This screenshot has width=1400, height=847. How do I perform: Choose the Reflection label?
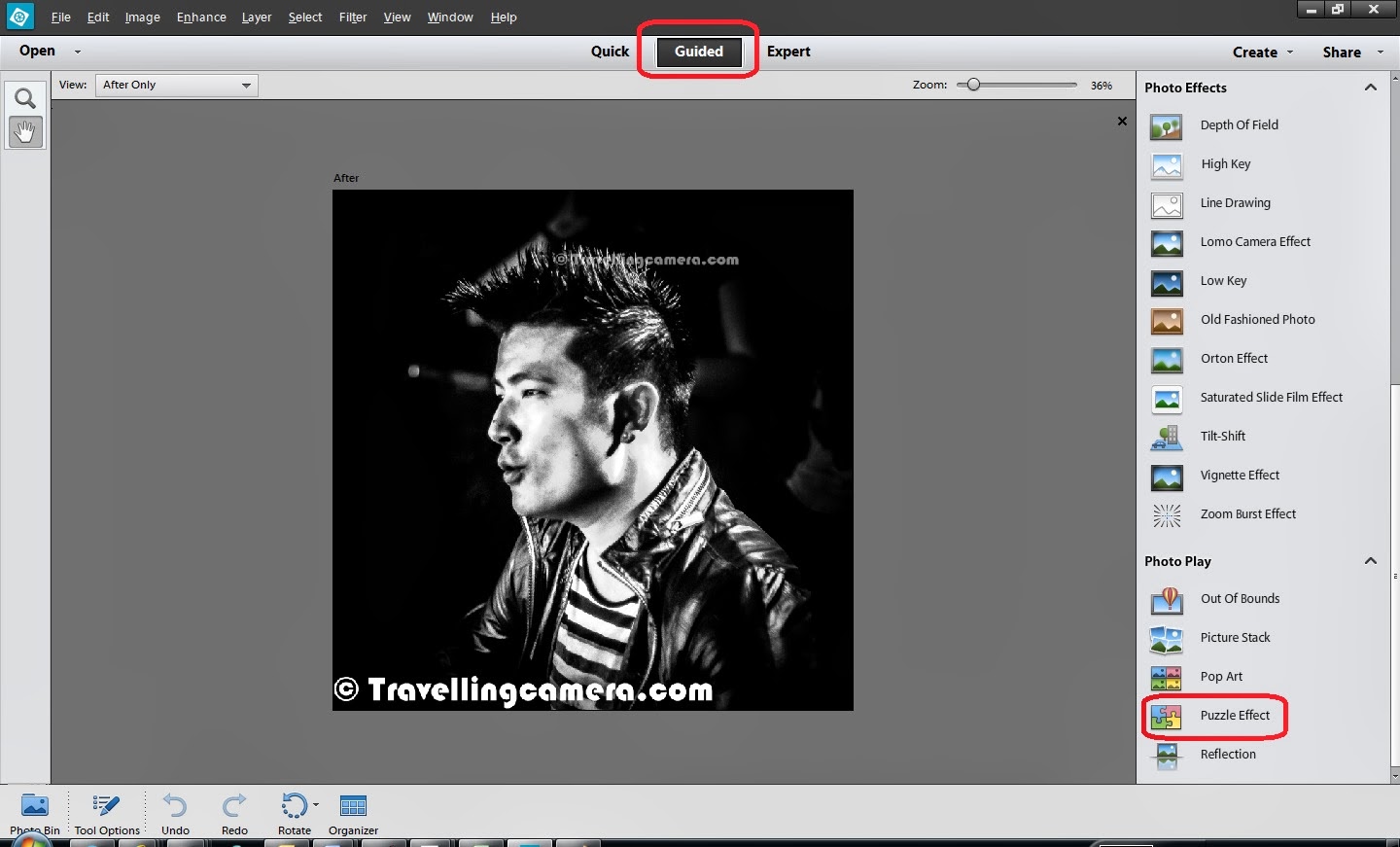(x=1228, y=755)
